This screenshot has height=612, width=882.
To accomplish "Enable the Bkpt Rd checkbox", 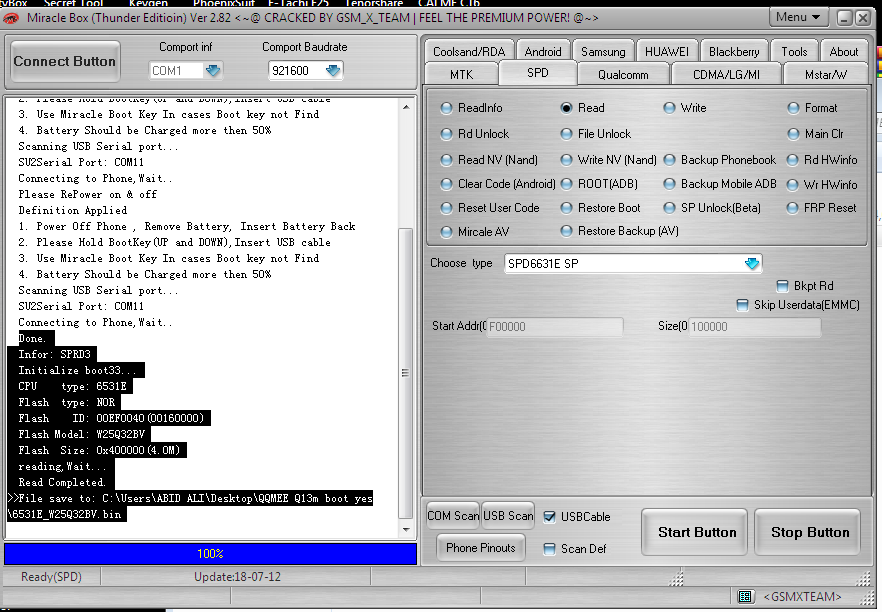I will pyautogui.click(x=782, y=286).
